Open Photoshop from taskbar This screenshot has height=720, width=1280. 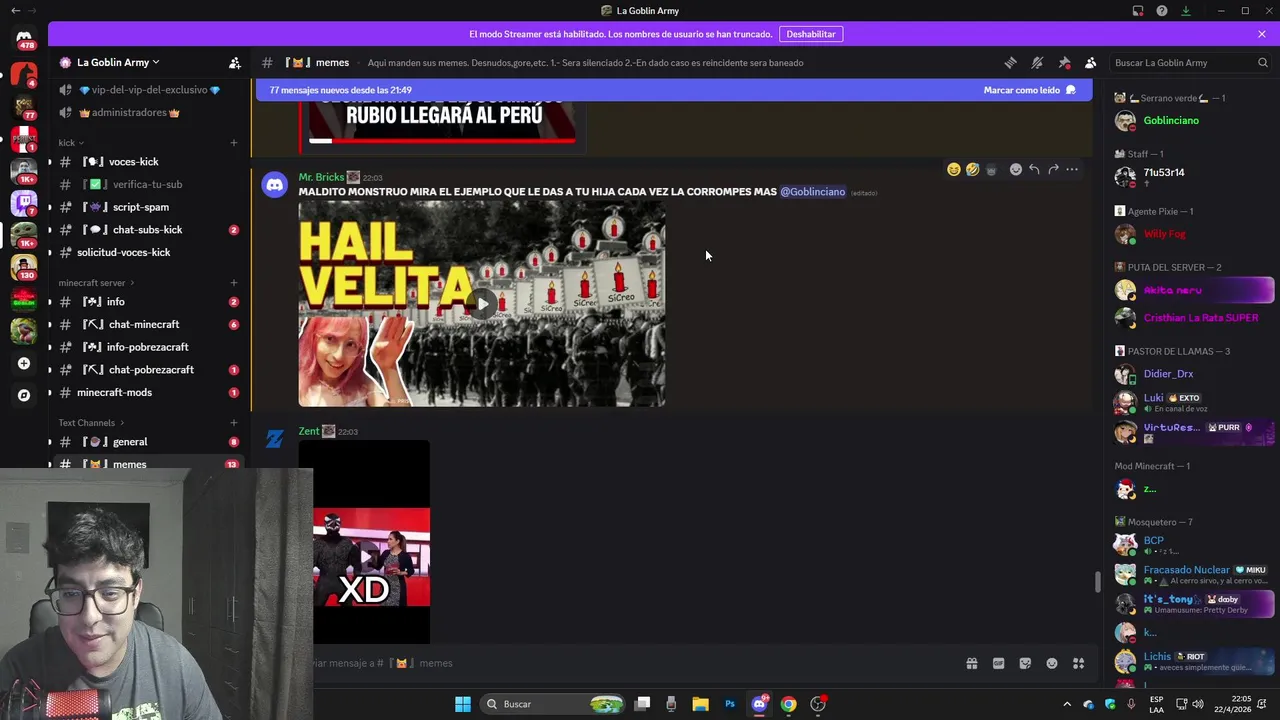(730, 704)
